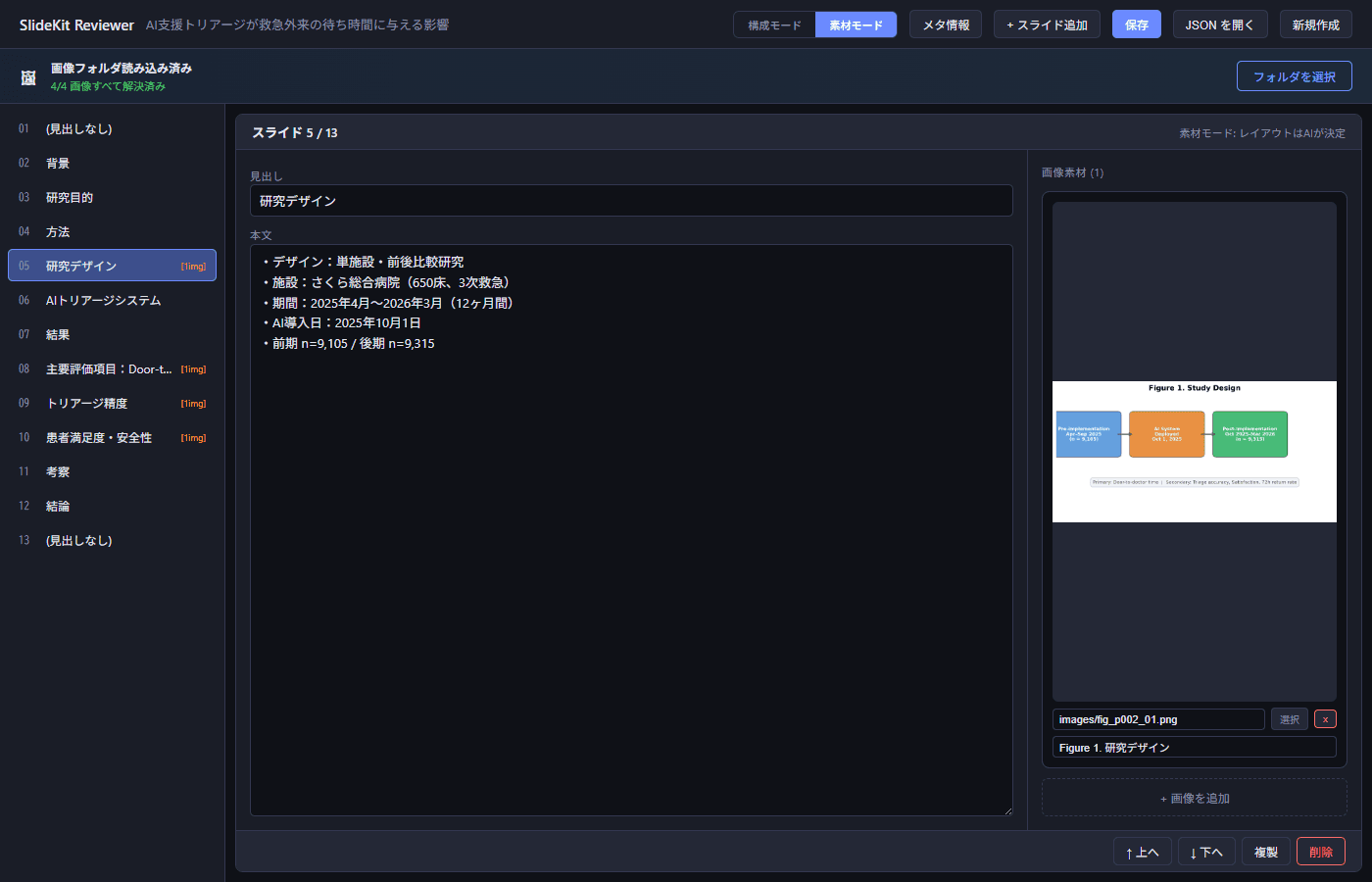1372x882 pixels.
Task: Move slide up with ↑ 上へ
Action: coord(1142,852)
